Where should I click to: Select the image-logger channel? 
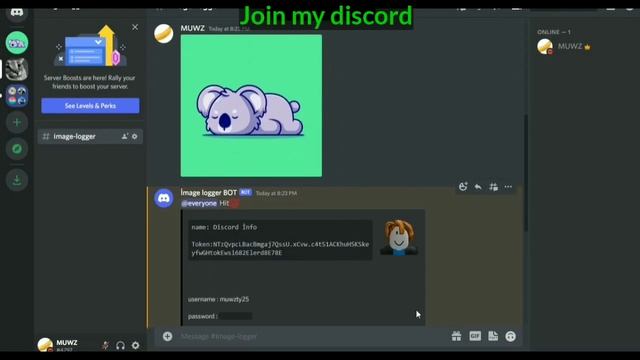point(90,136)
